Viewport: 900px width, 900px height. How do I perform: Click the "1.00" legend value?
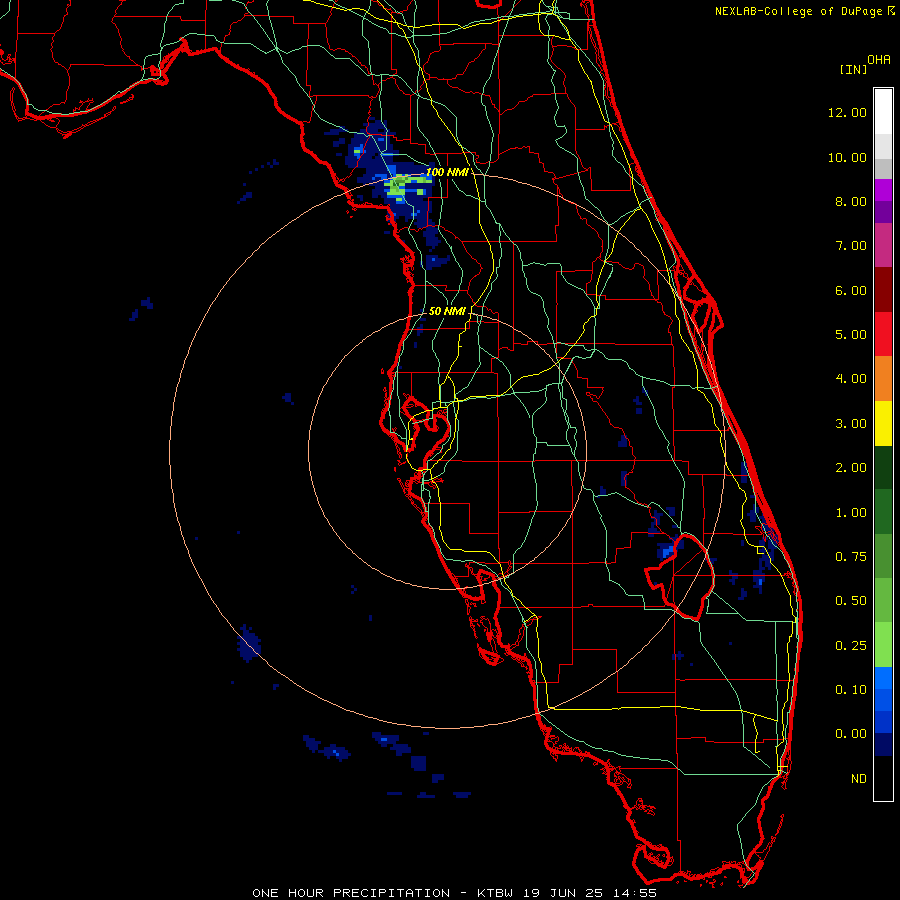click(x=851, y=513)
